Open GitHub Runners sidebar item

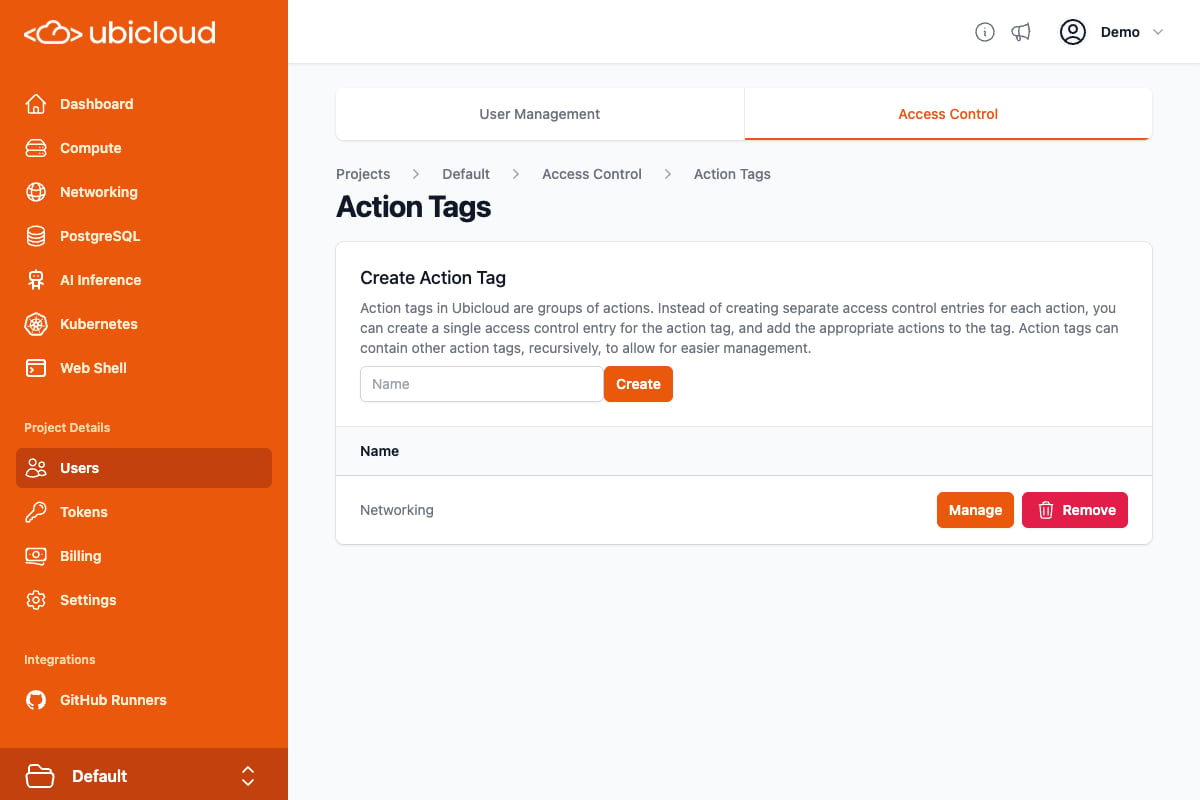point(144,700)
